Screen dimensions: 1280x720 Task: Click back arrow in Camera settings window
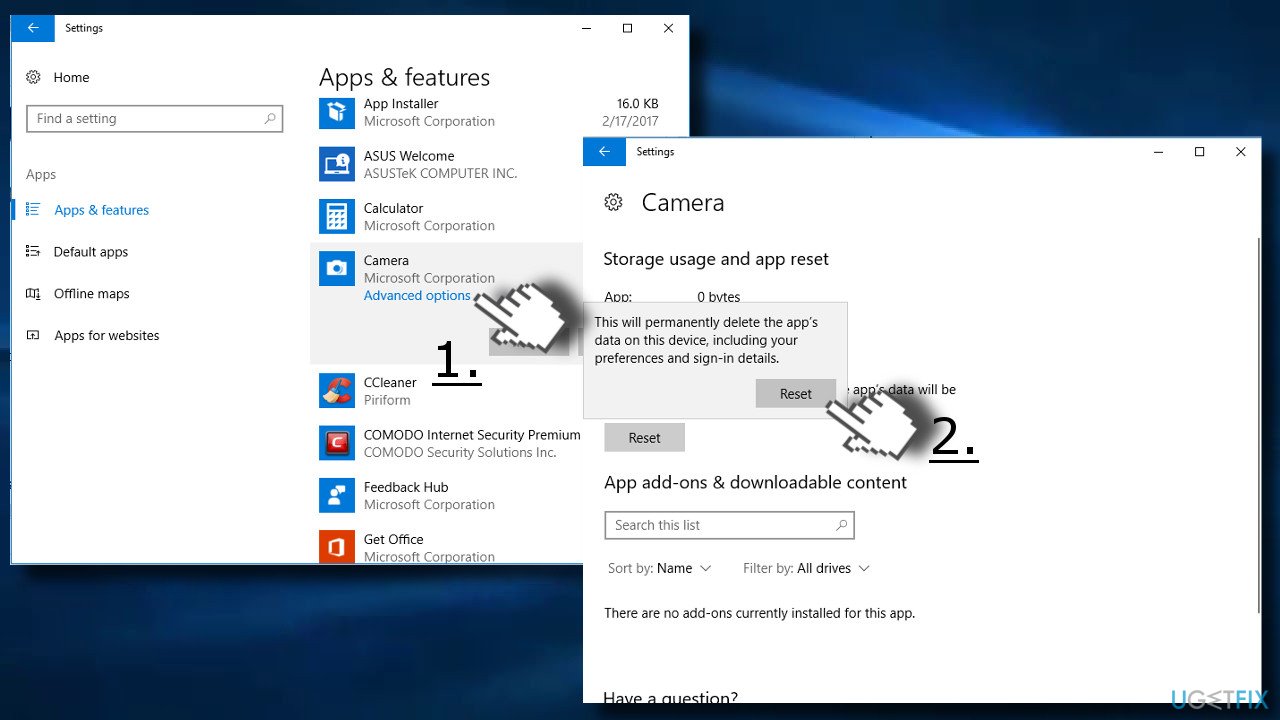click(x=604, y=152)
